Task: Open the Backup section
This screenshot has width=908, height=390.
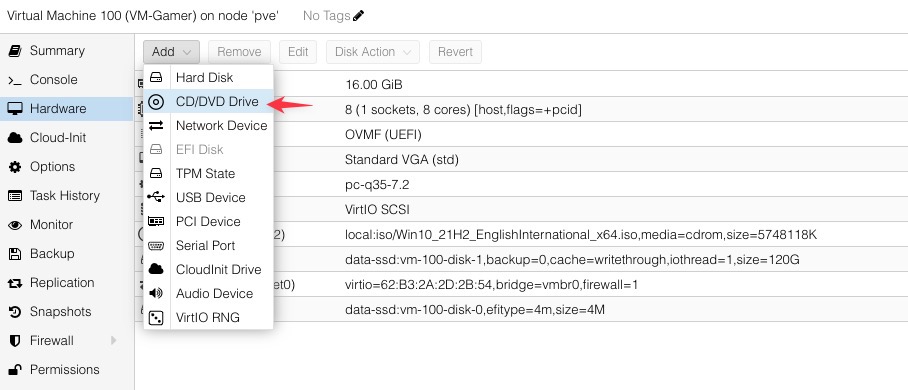Action: pyautogui.click(x=67, y=254)
